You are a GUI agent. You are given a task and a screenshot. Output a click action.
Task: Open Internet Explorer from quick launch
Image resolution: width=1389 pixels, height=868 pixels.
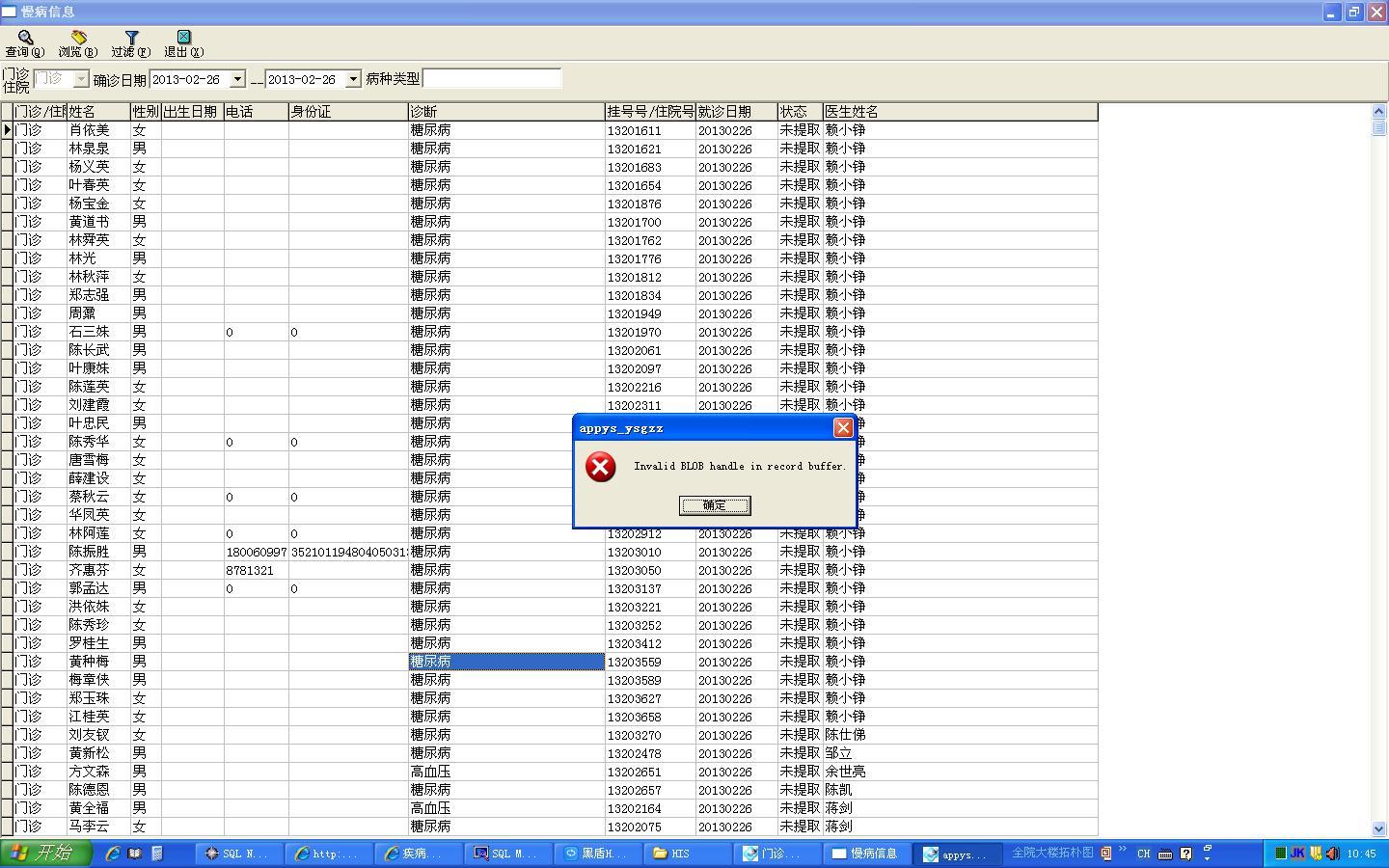[x=113, y=854]
